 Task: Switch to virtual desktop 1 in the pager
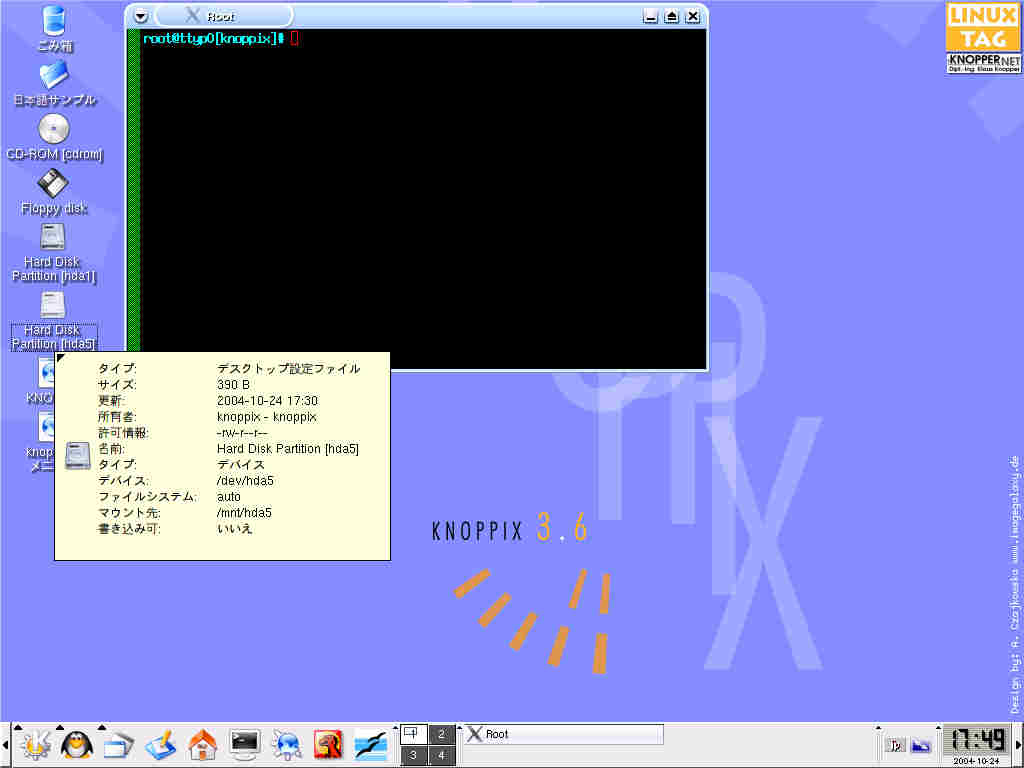pyautogui.click(x=413, y=734)
